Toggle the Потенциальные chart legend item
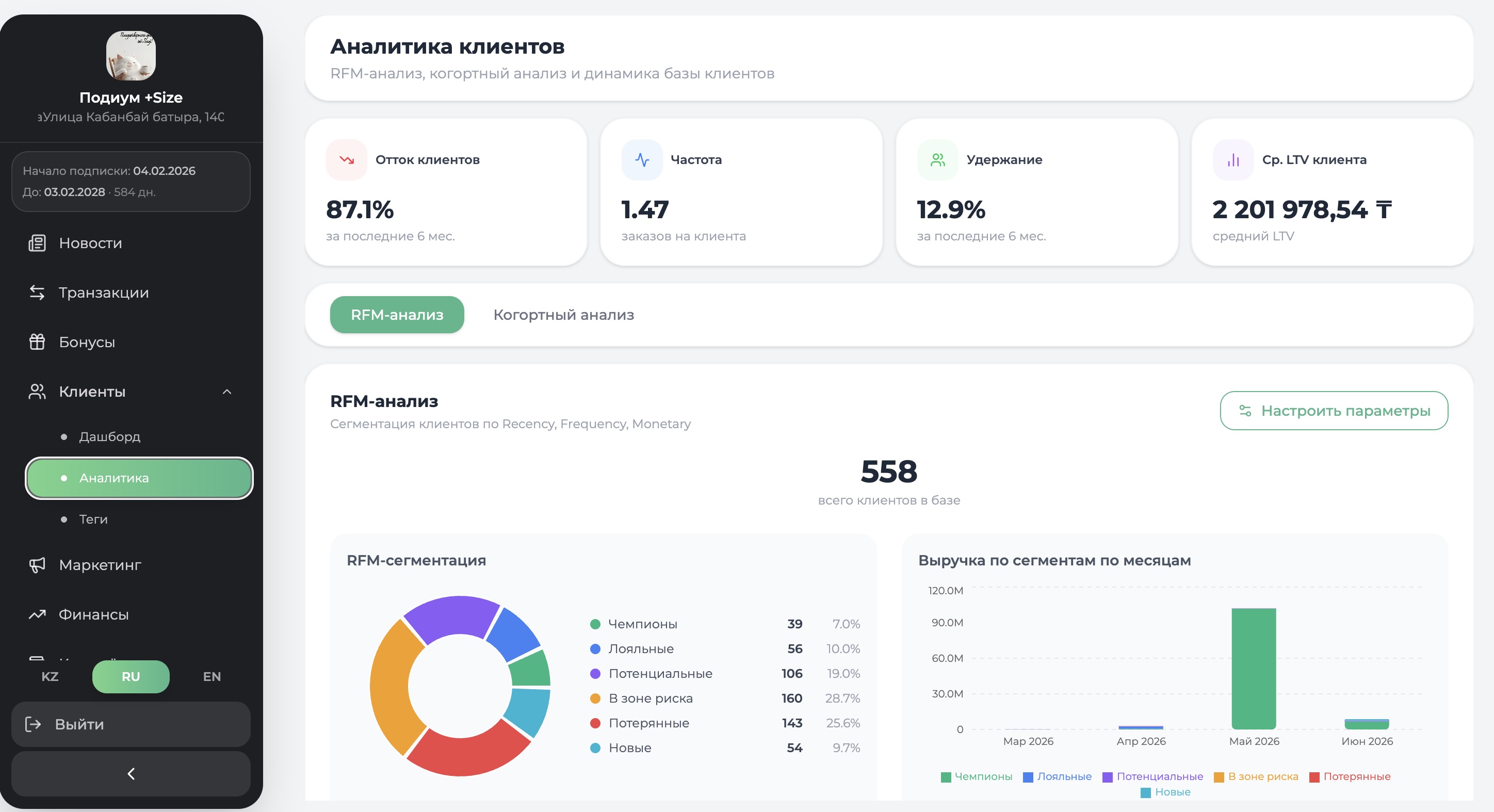Viewport: 1494px width, 812px height. (1153, 776)
